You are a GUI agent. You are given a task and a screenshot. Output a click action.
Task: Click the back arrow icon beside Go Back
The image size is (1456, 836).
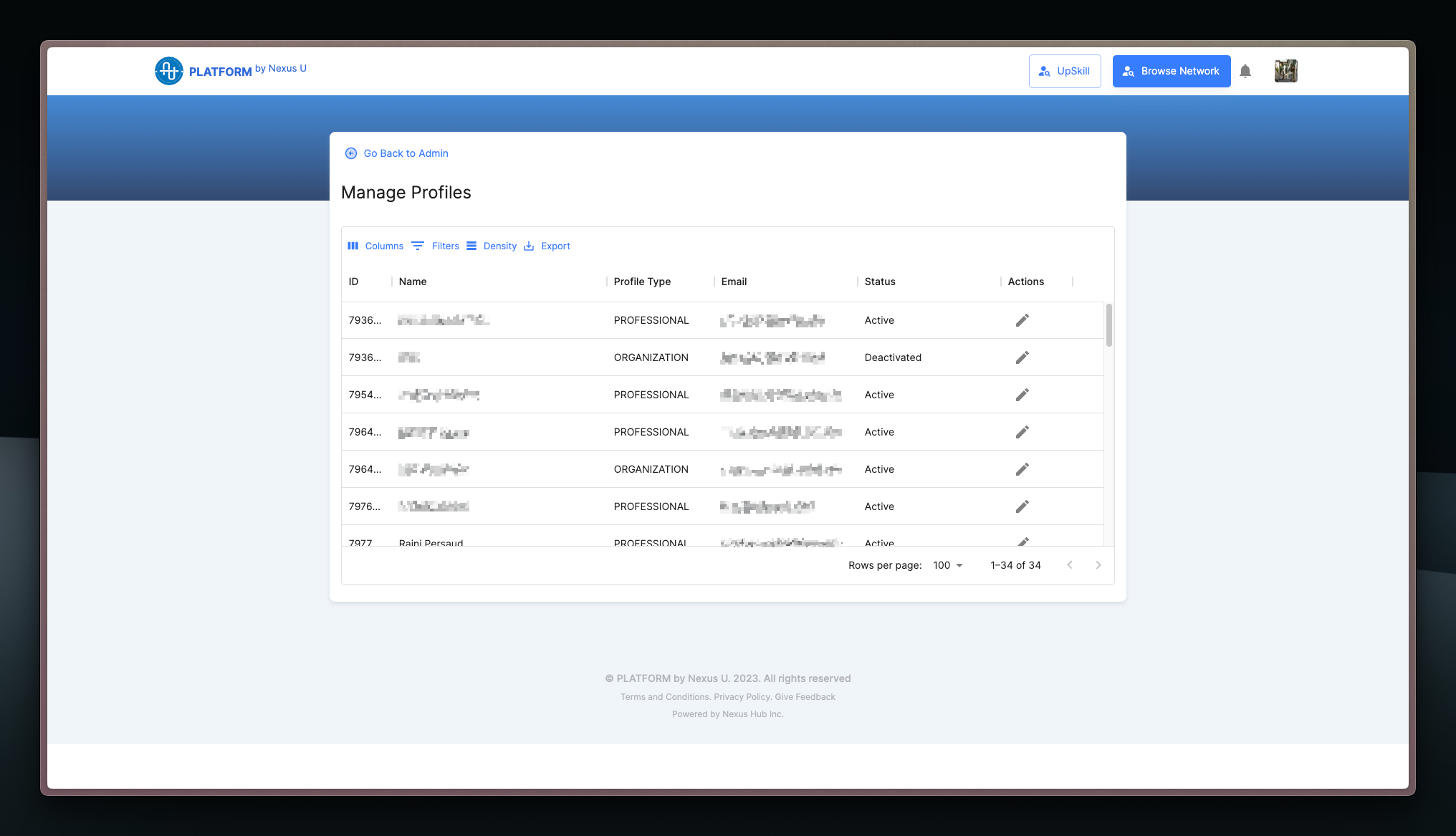point(350,153)
